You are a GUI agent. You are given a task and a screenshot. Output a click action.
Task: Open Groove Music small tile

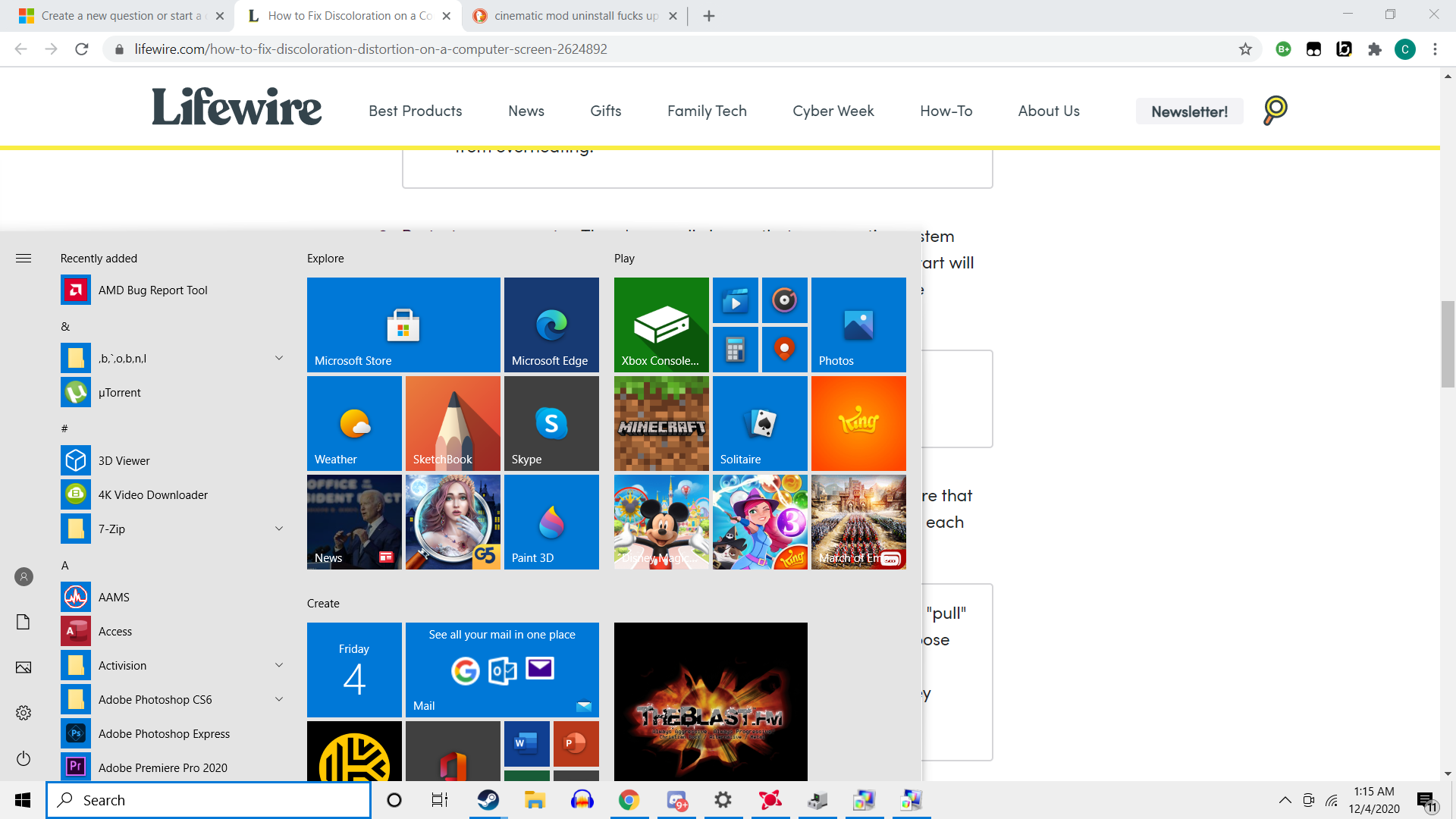pyautogui.click(x=784, y=300)
